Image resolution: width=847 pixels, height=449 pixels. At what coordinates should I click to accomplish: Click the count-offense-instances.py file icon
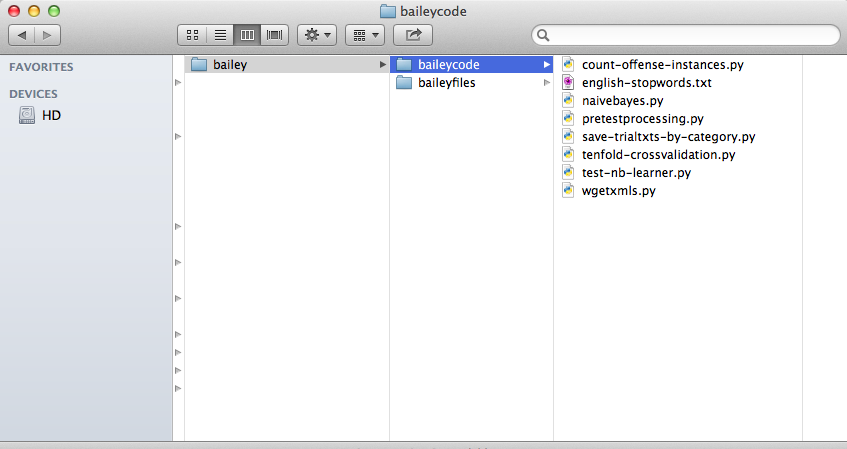tap(568, 65)
